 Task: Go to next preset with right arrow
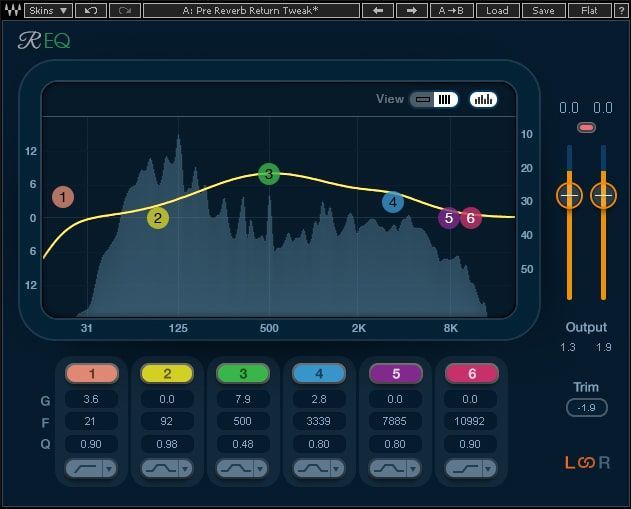412,10
